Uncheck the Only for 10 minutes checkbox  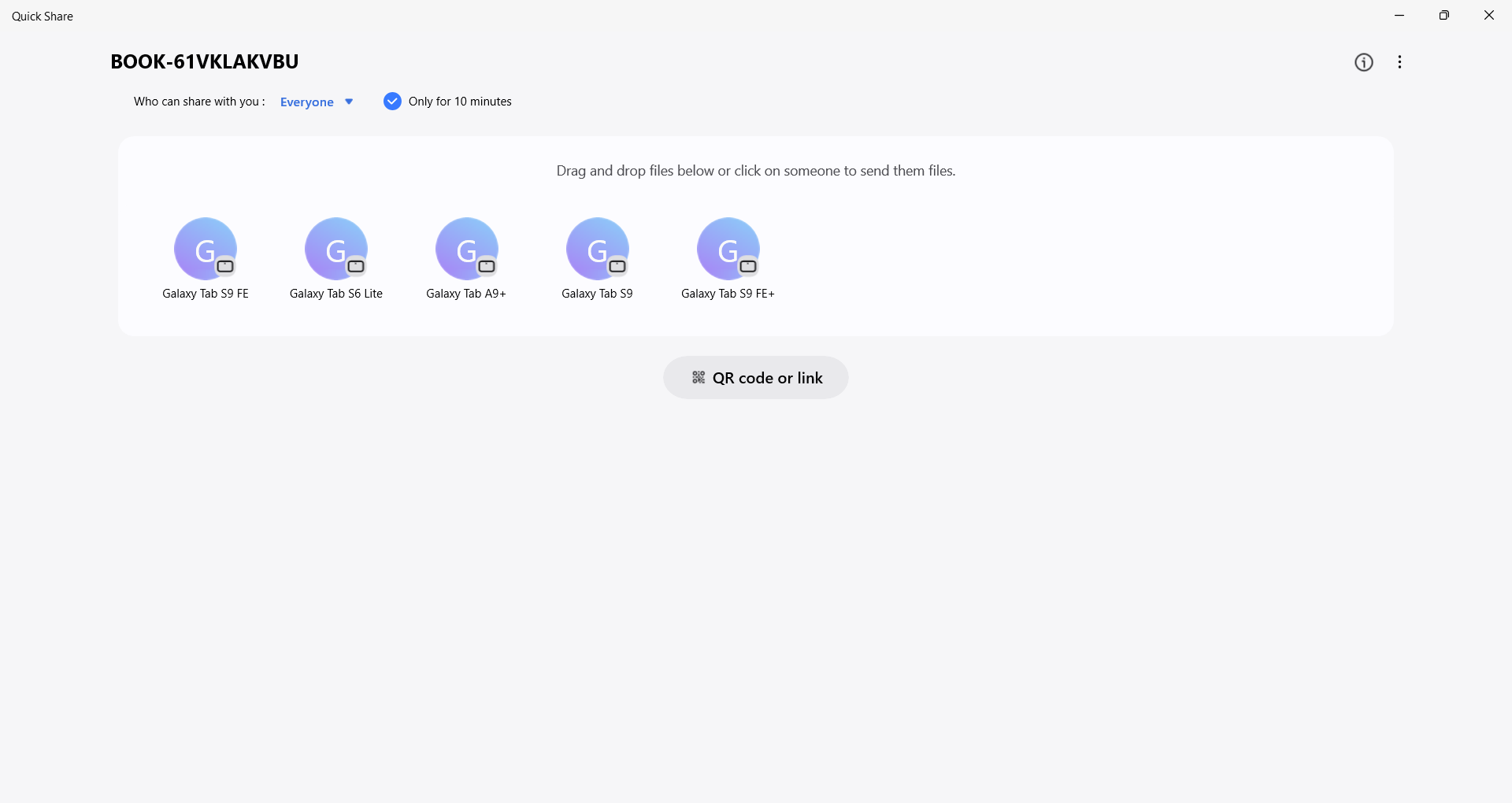click(392, 102)
